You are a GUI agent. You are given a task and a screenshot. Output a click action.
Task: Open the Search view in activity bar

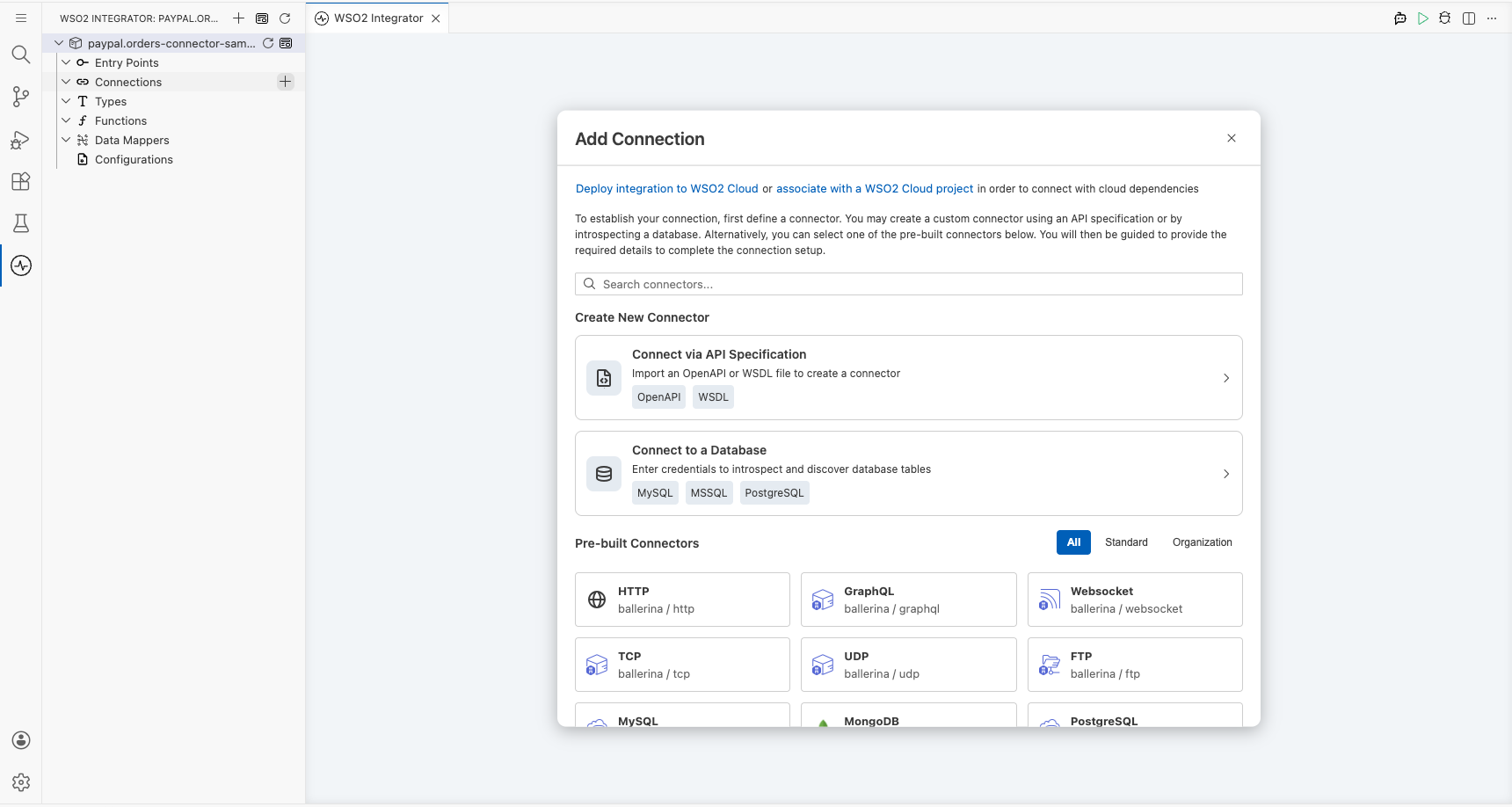pyautogui.click(x=21, y=55)
